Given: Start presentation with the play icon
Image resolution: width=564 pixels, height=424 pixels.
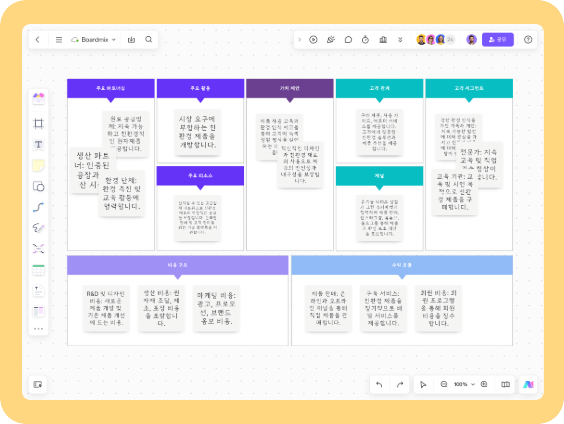Looking at the screenshot, I should pos(313,40).
